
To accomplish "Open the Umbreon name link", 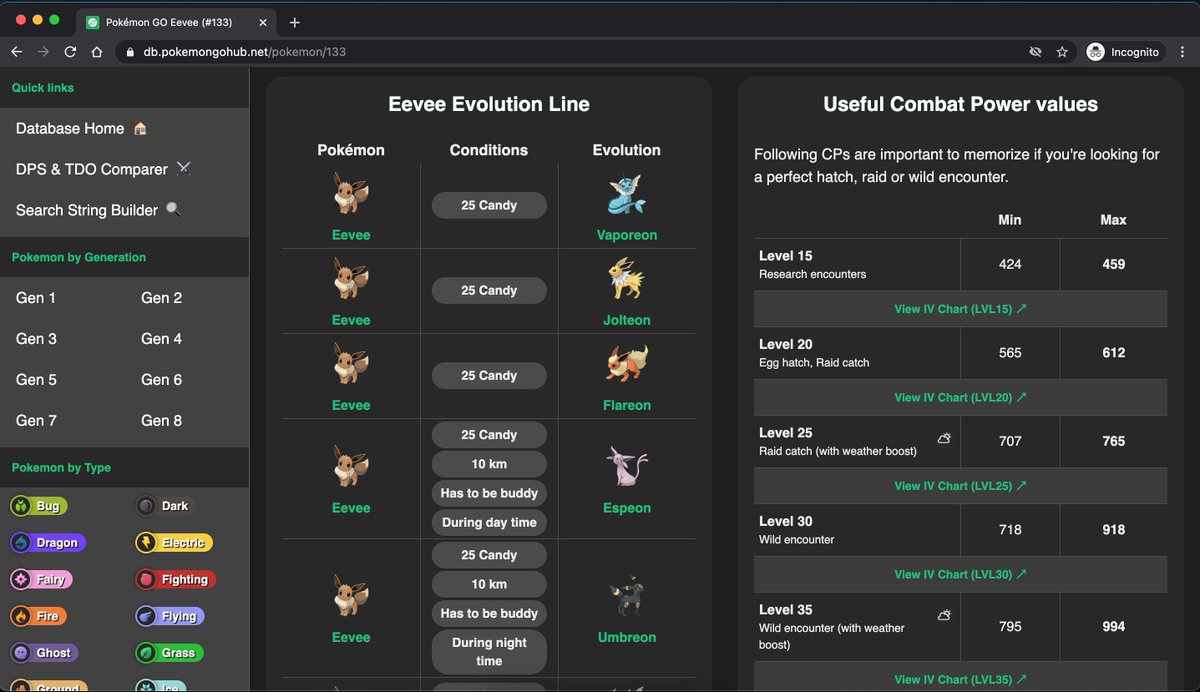I will (x=627, y=637).
